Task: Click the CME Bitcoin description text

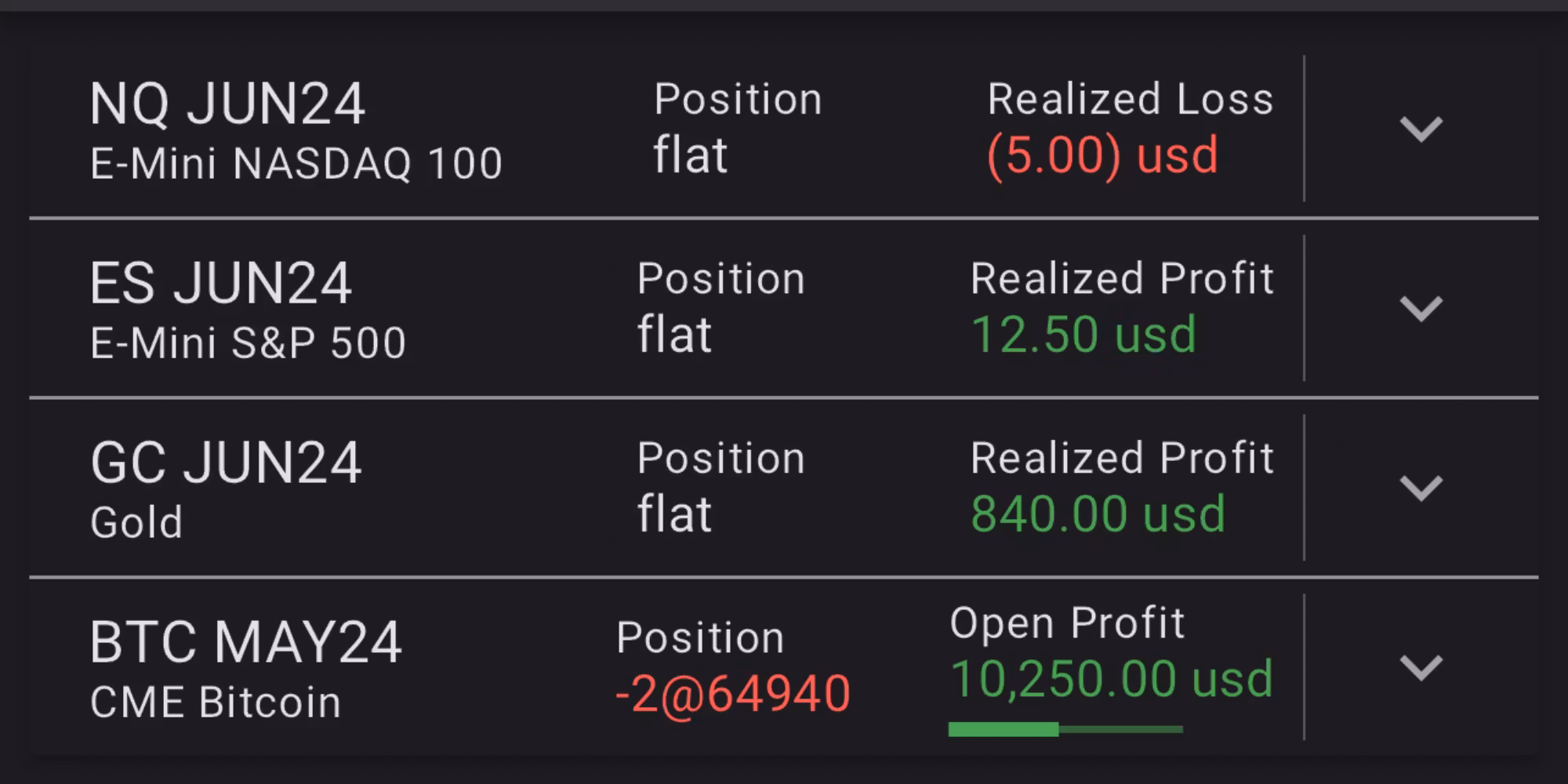Action: 216,702
